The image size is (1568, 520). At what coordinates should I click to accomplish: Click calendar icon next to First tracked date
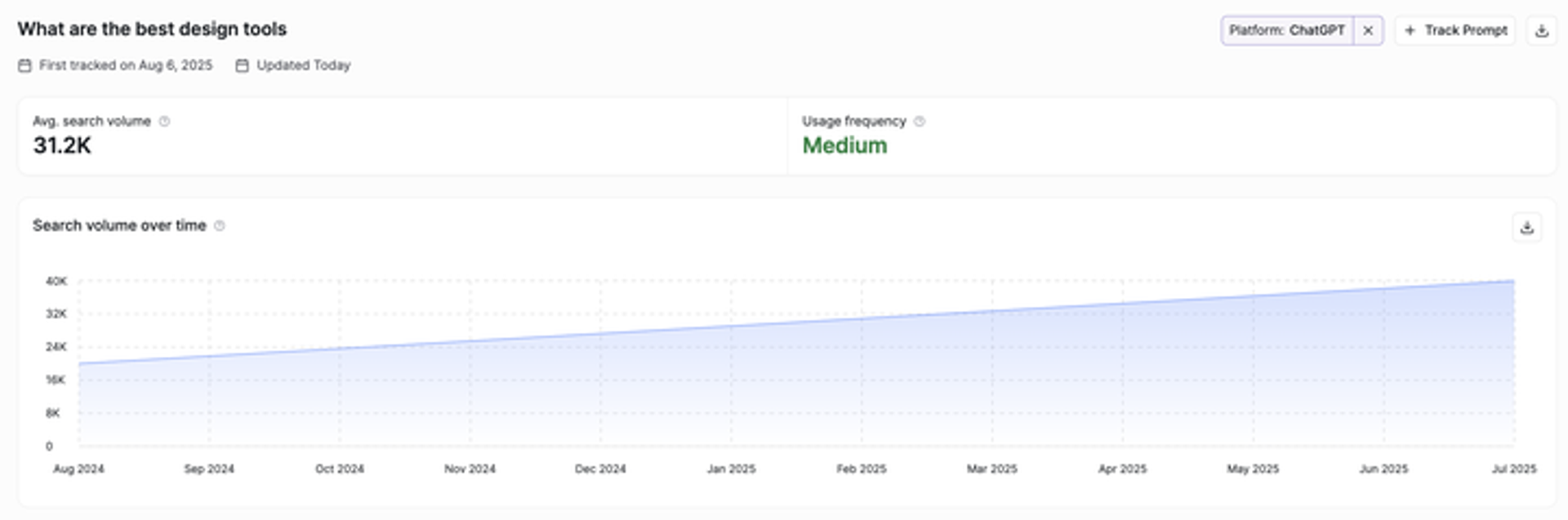24,65
